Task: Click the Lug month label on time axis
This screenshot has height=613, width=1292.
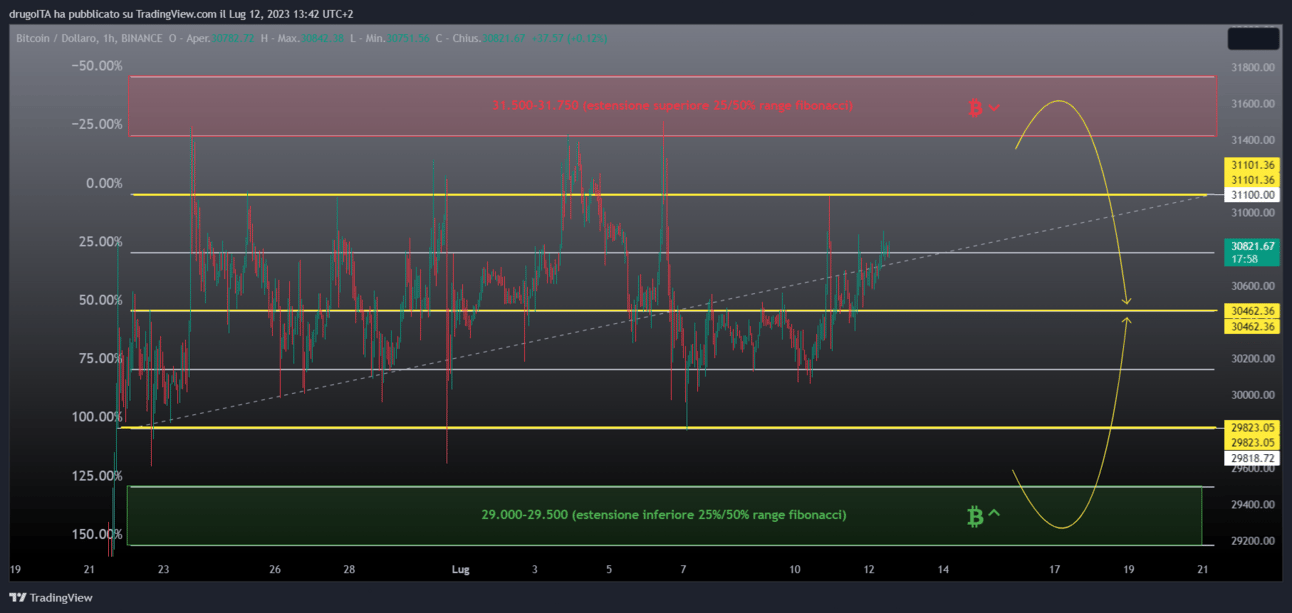Action: [x=460, y=570]
